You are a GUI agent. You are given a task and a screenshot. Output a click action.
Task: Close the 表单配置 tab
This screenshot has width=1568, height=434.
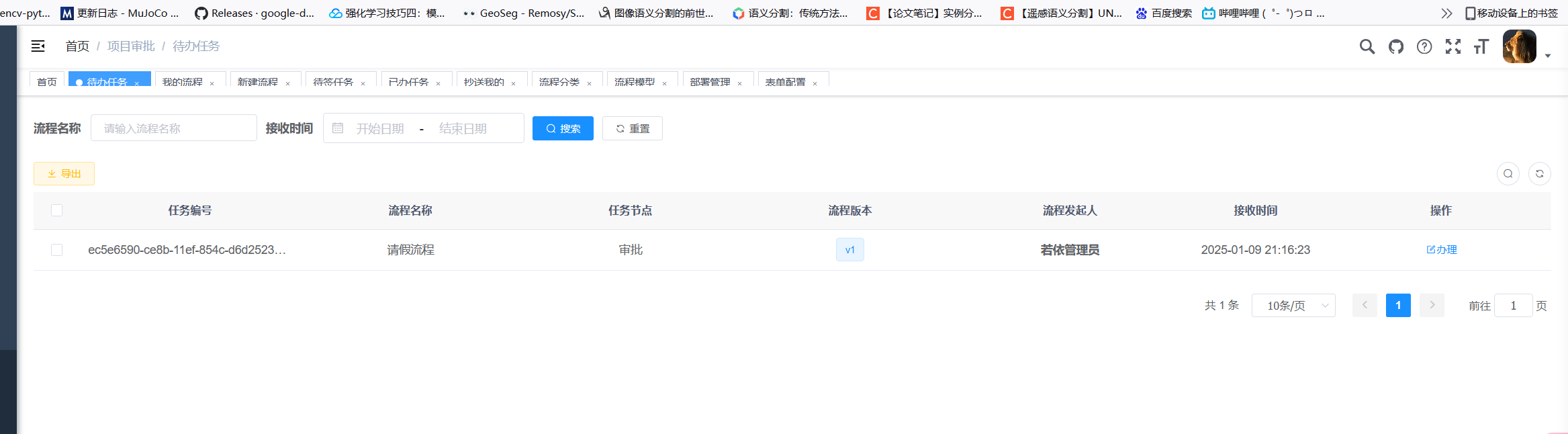815,83
